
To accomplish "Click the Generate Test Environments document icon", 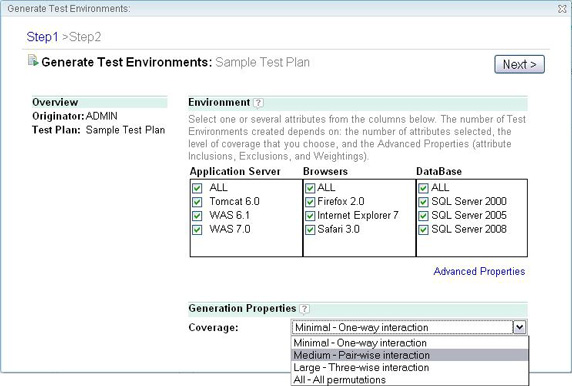I will pos(33,61).
